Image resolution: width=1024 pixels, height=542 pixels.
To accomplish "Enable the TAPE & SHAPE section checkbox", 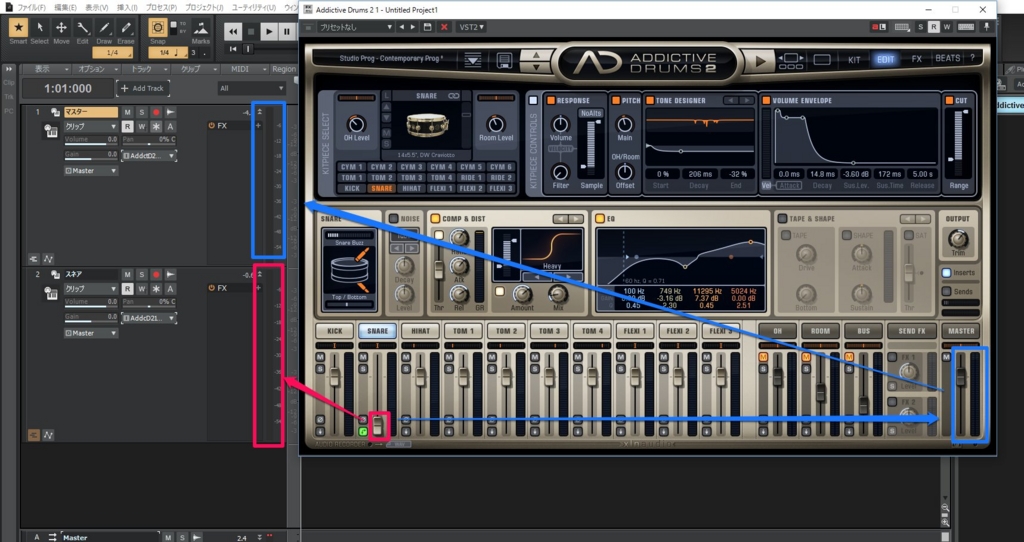I will point(781,219).
